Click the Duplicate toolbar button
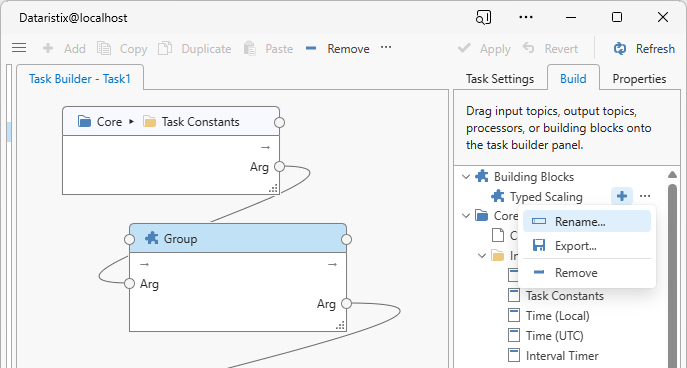 point(195,48)
